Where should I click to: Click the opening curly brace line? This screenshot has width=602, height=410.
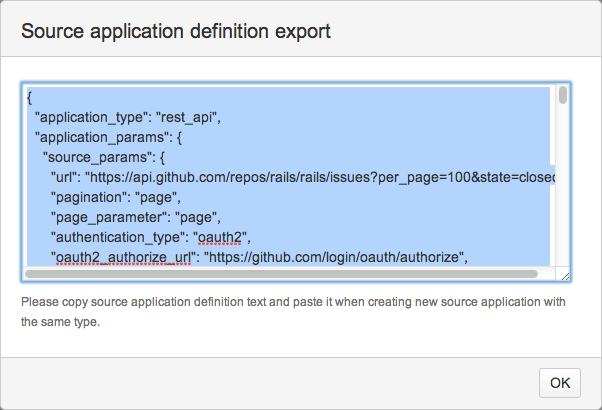[31, 97]
